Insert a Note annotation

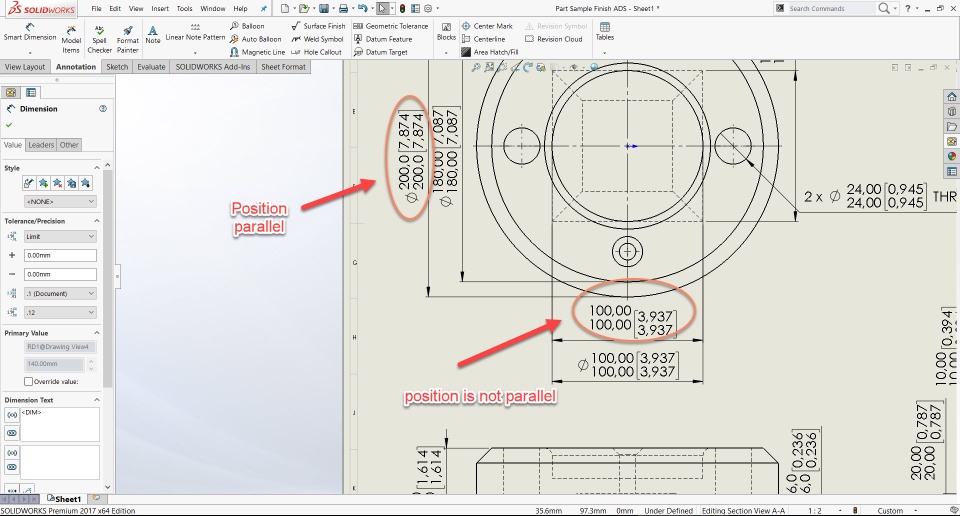[152, 34]
